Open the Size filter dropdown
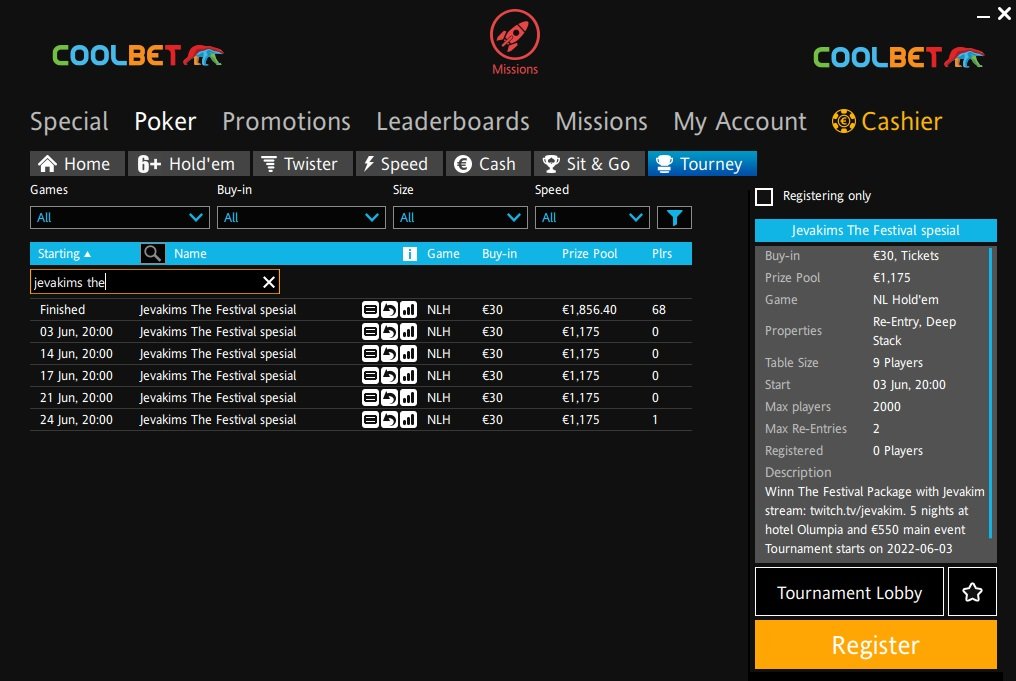The image size is (1016, 681). tap(460, 218)
